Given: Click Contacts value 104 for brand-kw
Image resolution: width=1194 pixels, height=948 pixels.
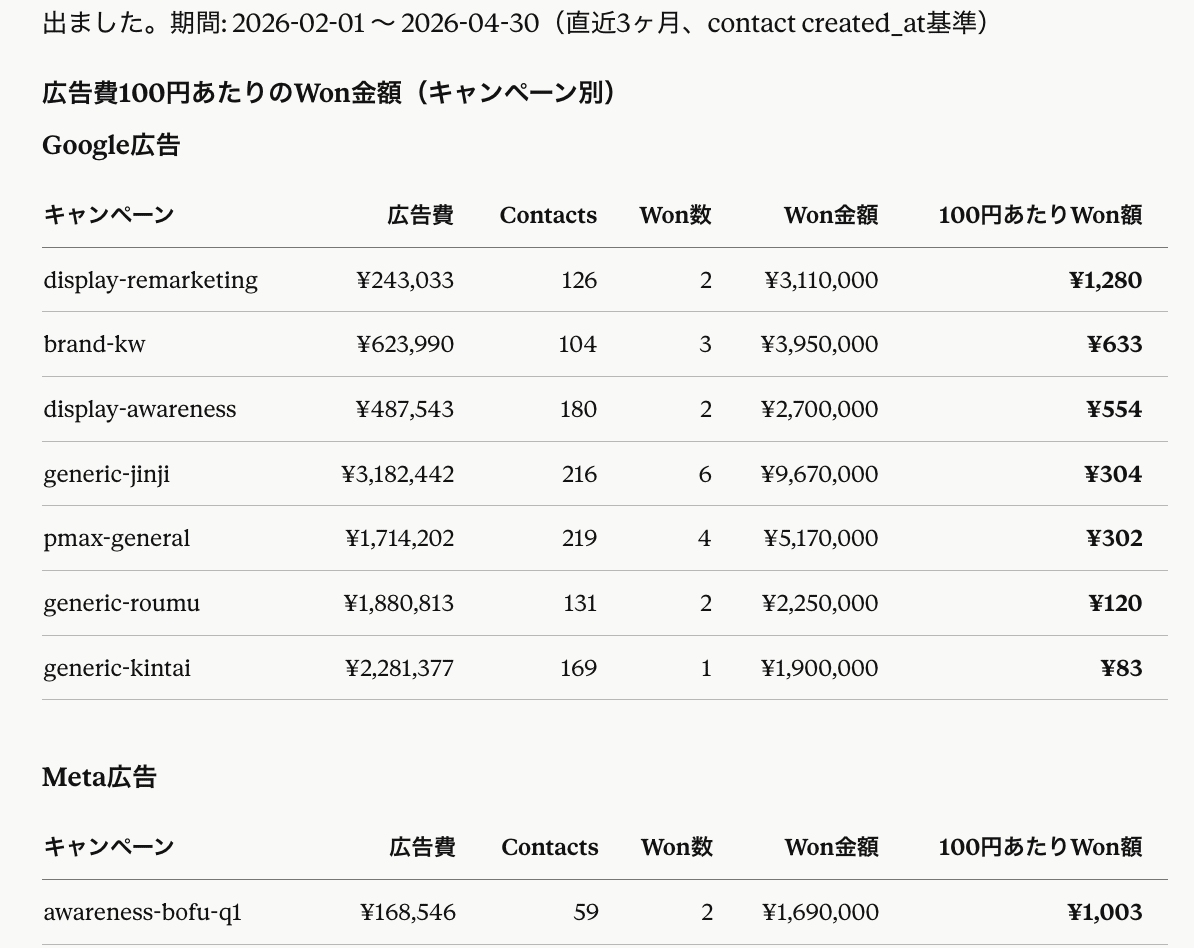Looking at the screenshot, I should 578,344.
